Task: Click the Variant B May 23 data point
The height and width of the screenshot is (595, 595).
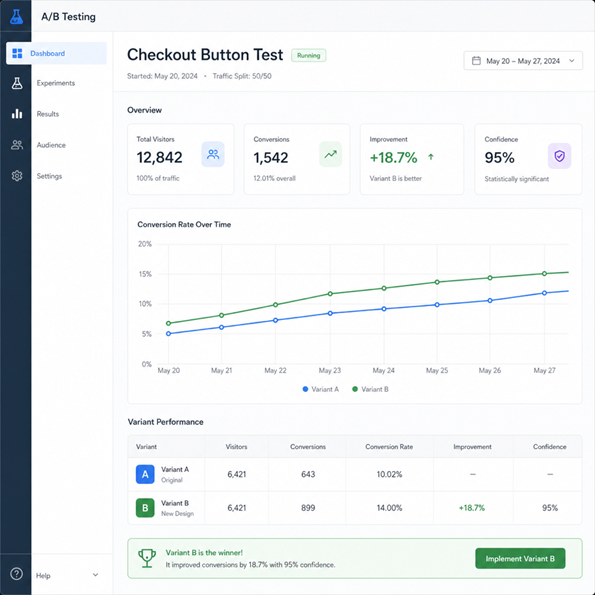Action: (x=330, y=294)
